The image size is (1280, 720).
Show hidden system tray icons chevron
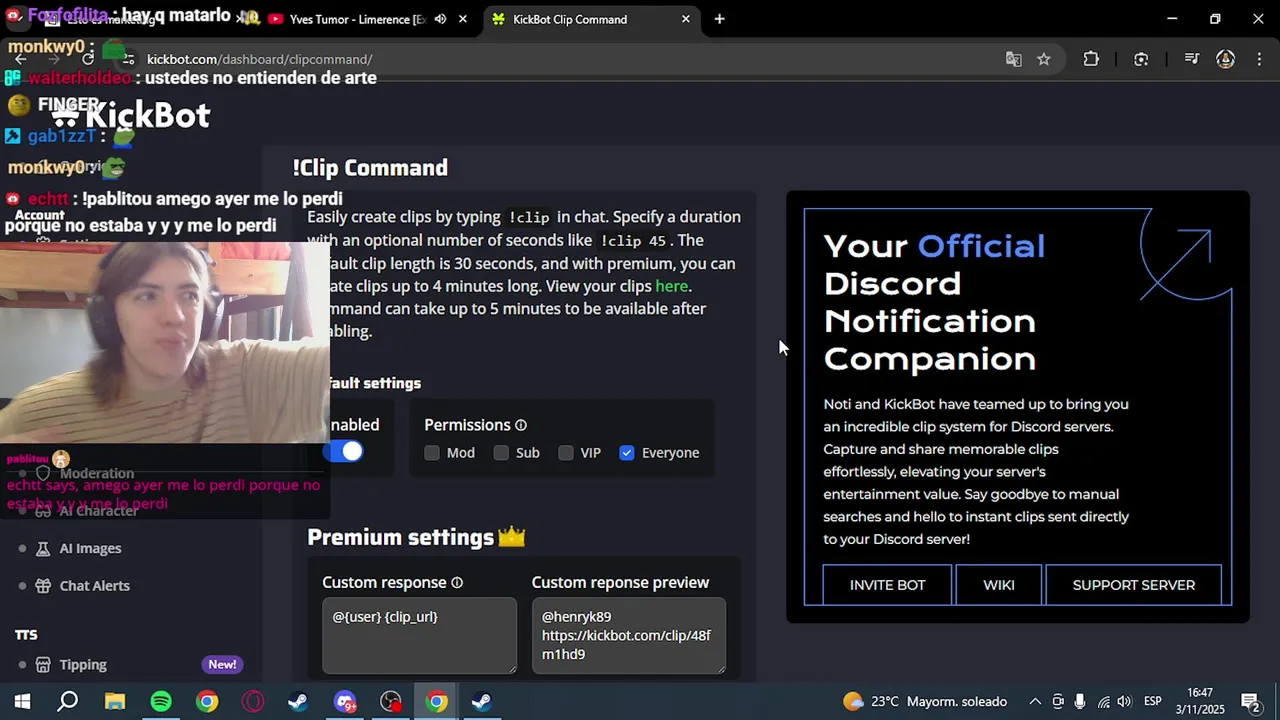(x=1035, y=701)
